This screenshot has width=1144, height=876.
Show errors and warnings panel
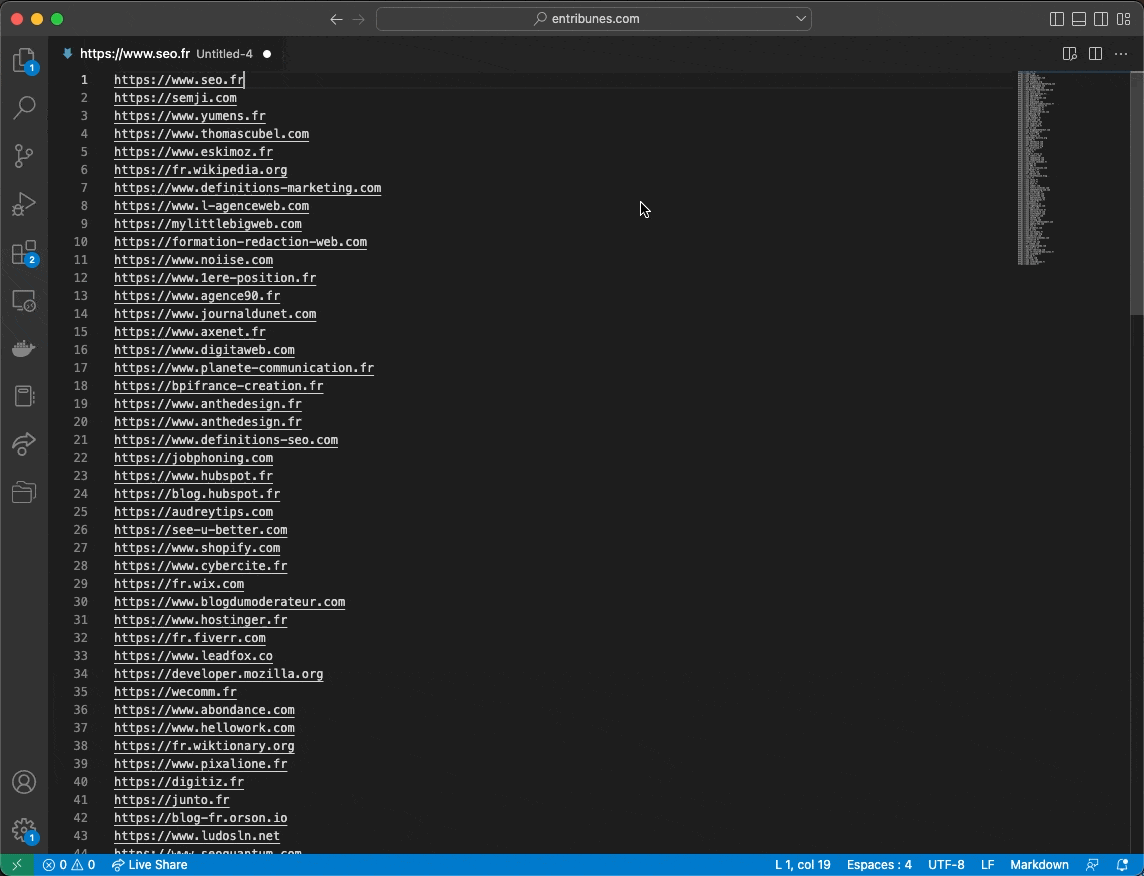click(69, 865)
